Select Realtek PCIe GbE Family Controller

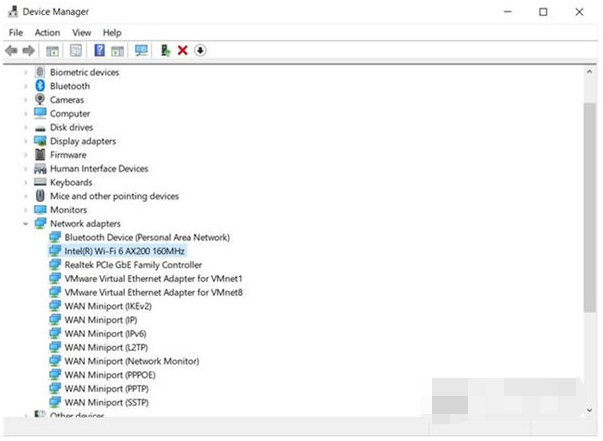coord(132,265)
